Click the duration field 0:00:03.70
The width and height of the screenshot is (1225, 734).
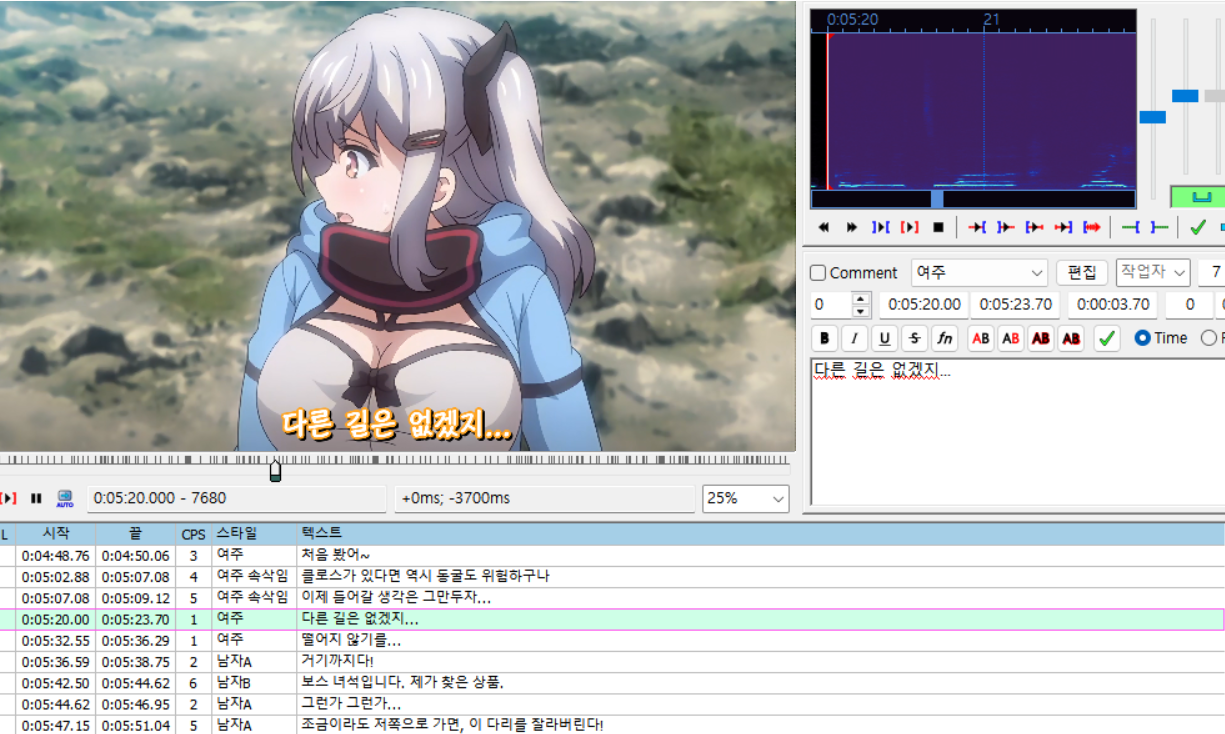[1112, 305]
